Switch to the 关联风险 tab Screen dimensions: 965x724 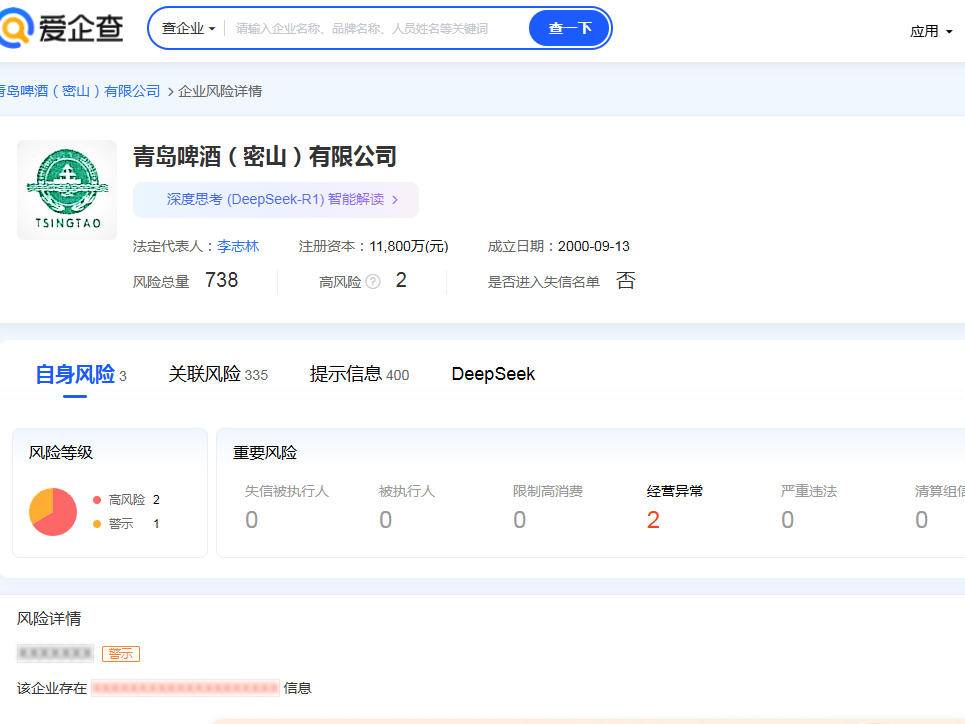205,374
